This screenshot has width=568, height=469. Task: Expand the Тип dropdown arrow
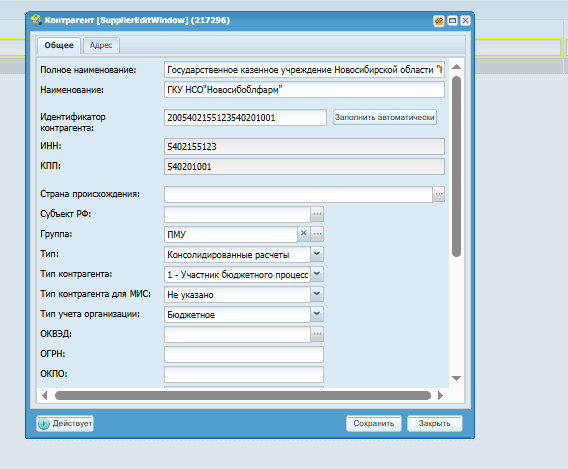[317, 254]
